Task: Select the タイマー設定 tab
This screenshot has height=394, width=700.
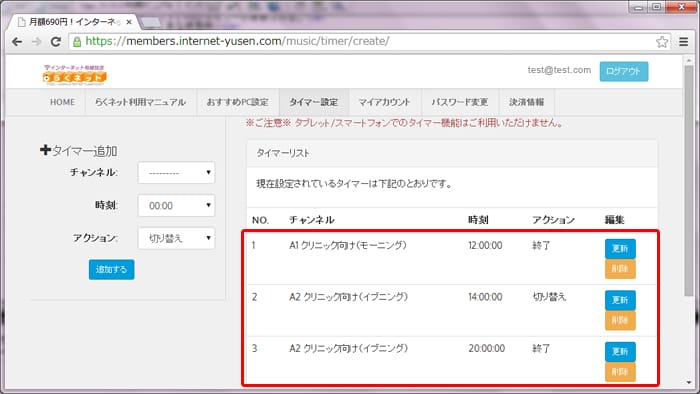Action: click(314, 102)
